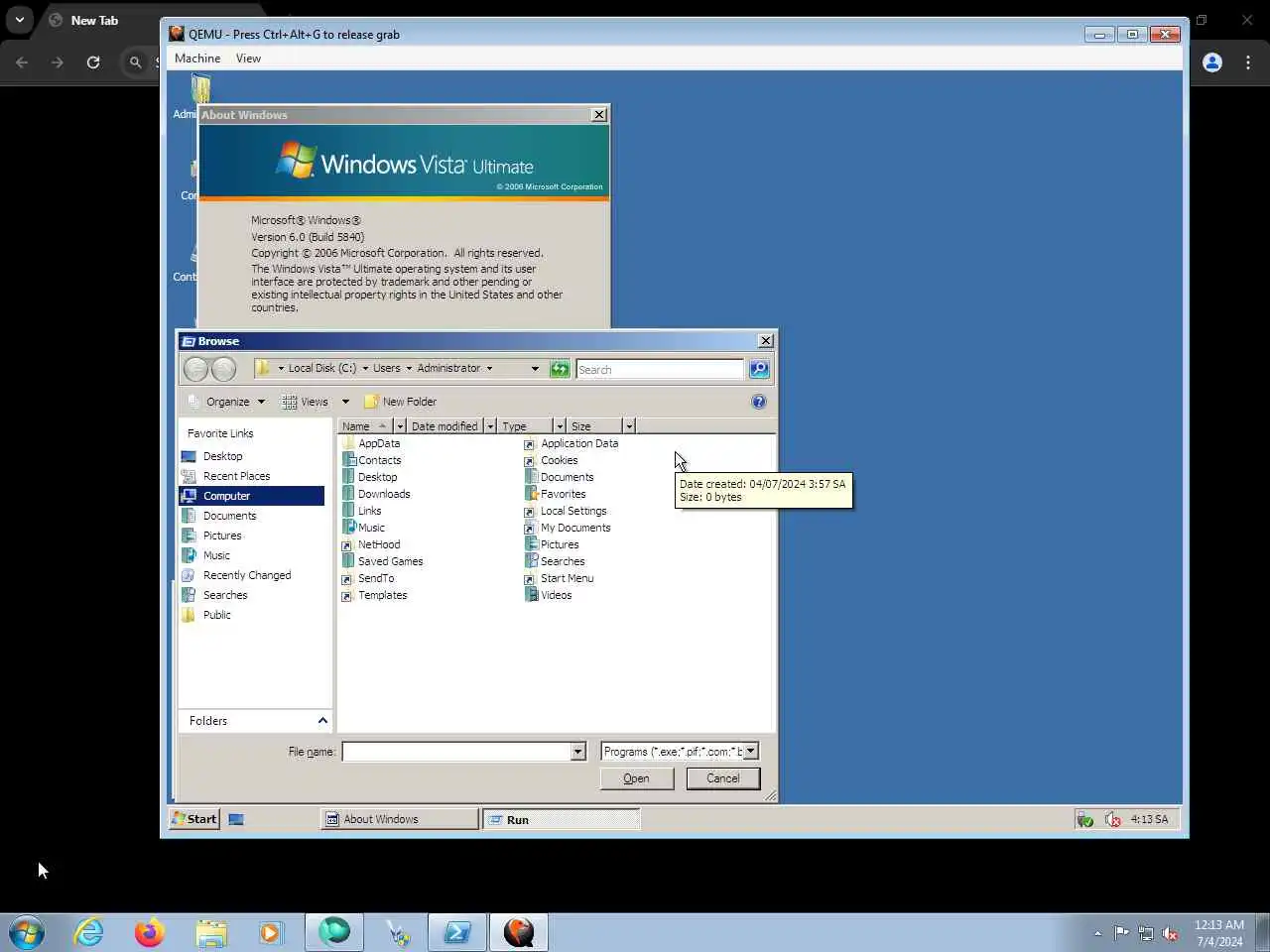
Task: Open the Size column filter arrow
Action: pyautogui.click(x=629, y=426)
